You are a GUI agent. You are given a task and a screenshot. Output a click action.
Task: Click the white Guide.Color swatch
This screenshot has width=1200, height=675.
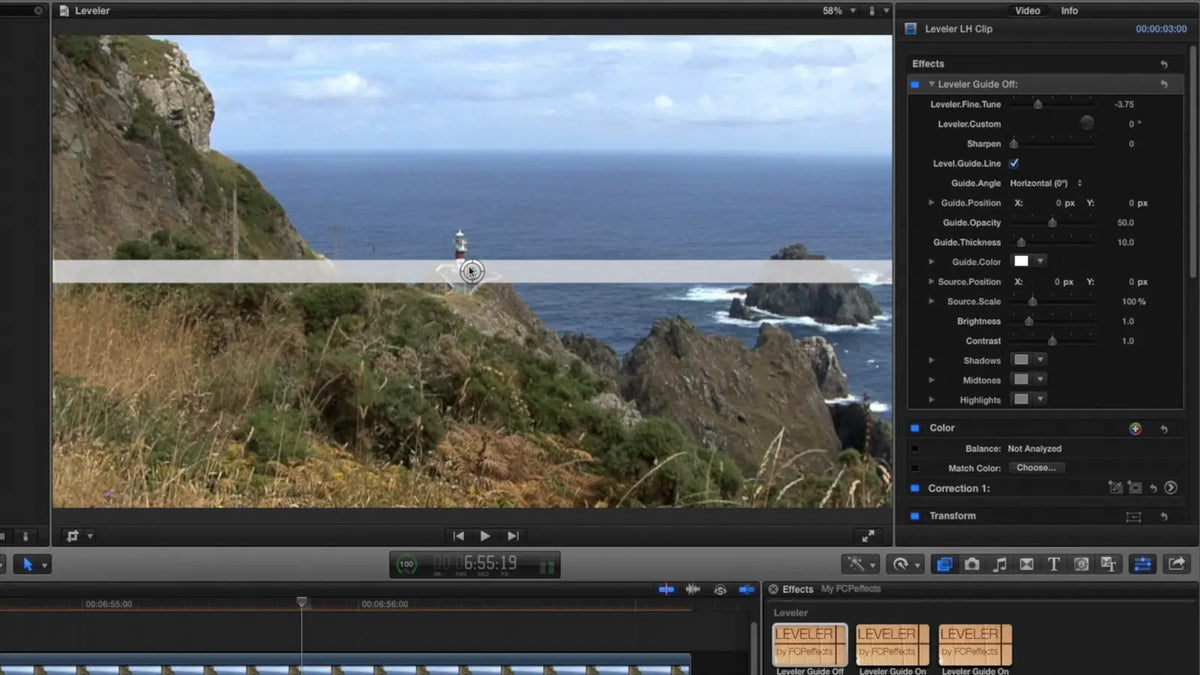(x=1021, y=261)
